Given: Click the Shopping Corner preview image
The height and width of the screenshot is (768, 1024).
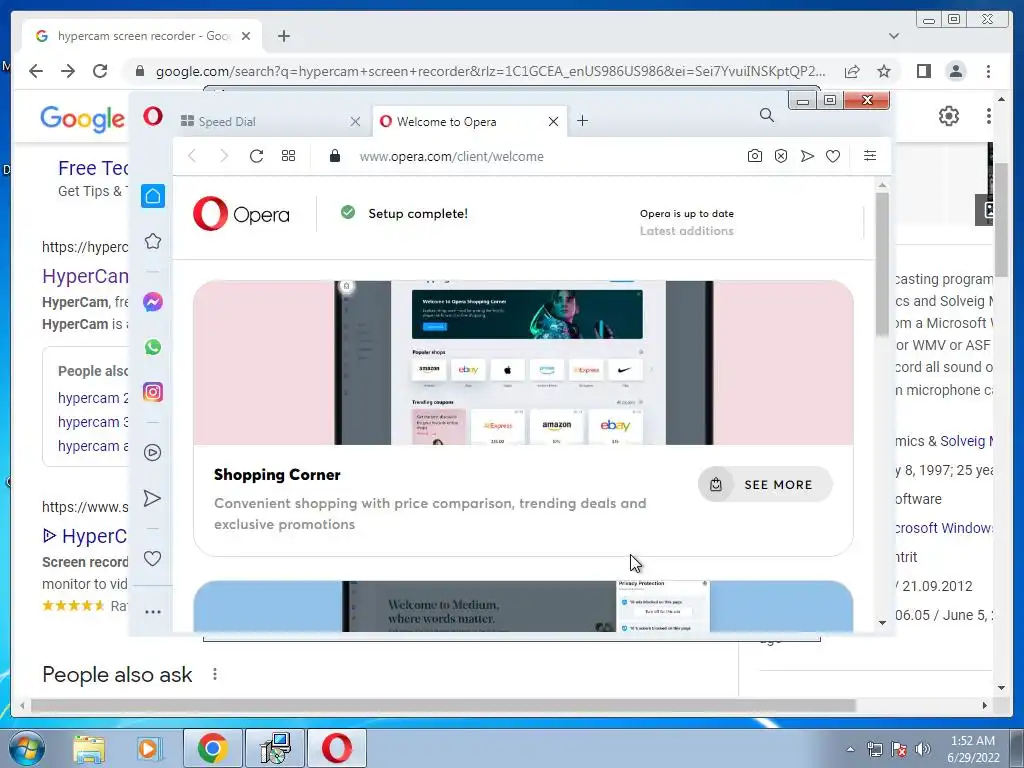Looking at the screenshot, I should pos(523,362).
